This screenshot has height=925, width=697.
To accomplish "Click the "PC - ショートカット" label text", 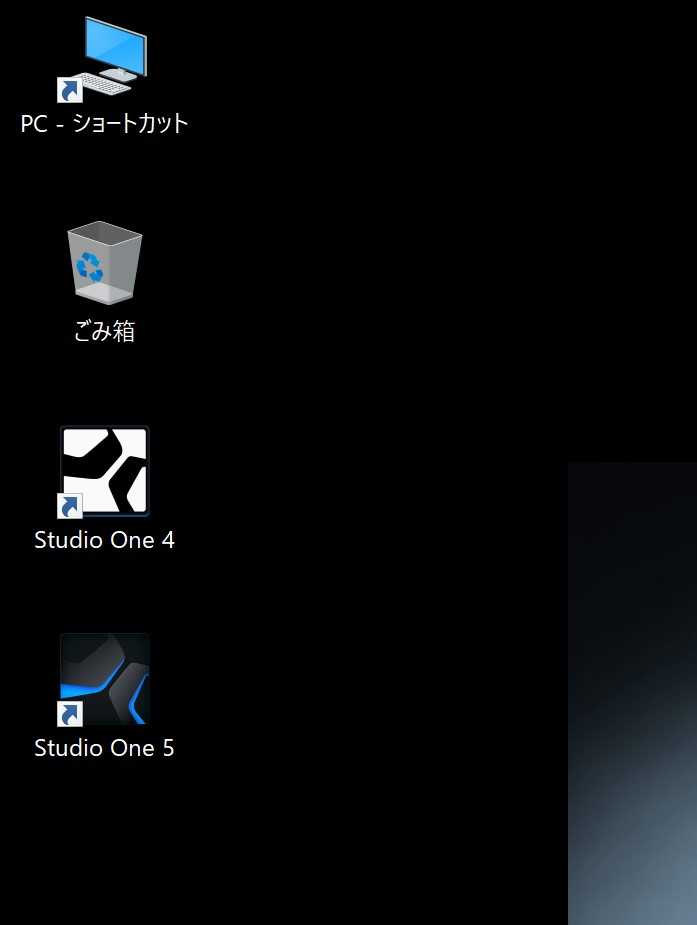I will tap(104, 124).
